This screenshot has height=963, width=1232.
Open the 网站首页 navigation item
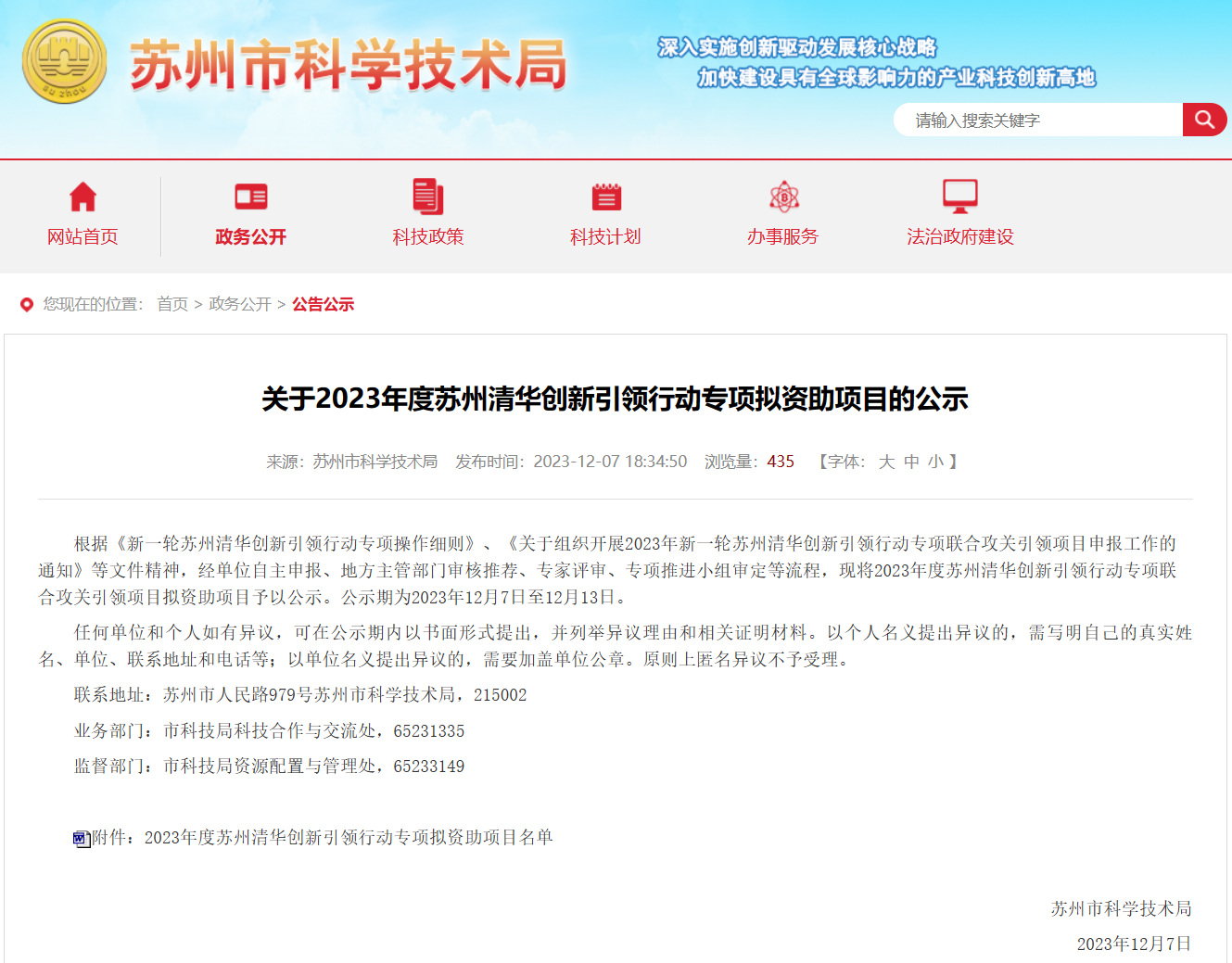tap(83, 237)
